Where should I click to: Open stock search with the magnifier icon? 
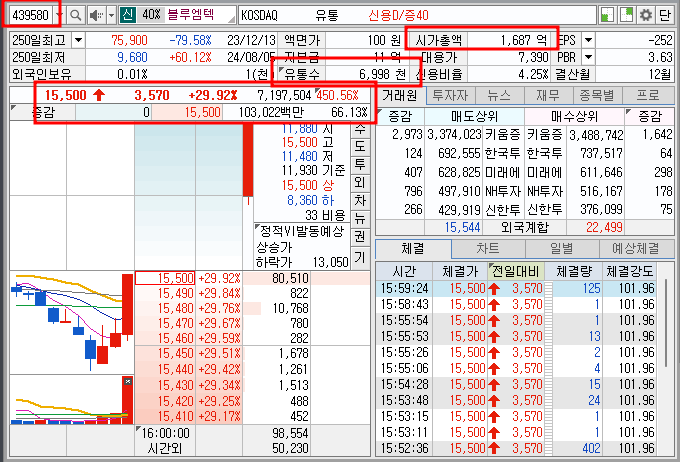(75, 16)
